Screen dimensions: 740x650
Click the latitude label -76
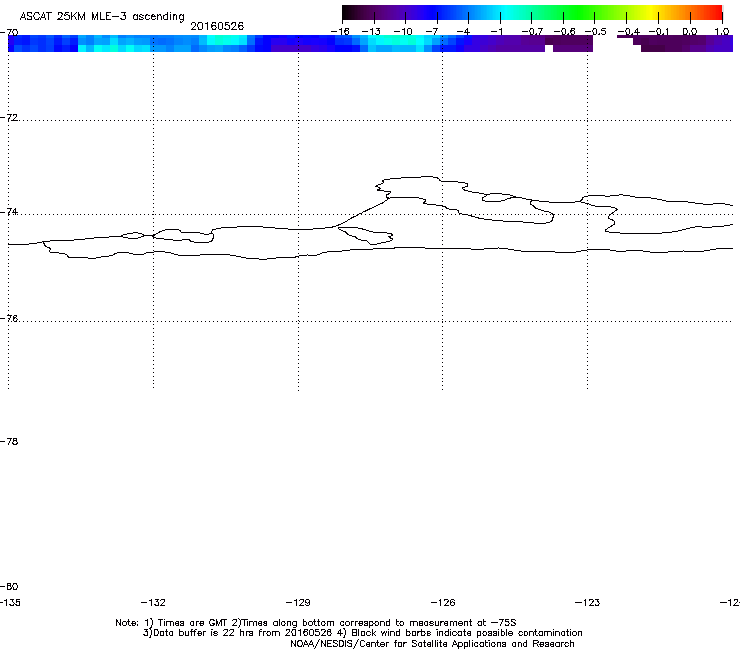(9, 319)
